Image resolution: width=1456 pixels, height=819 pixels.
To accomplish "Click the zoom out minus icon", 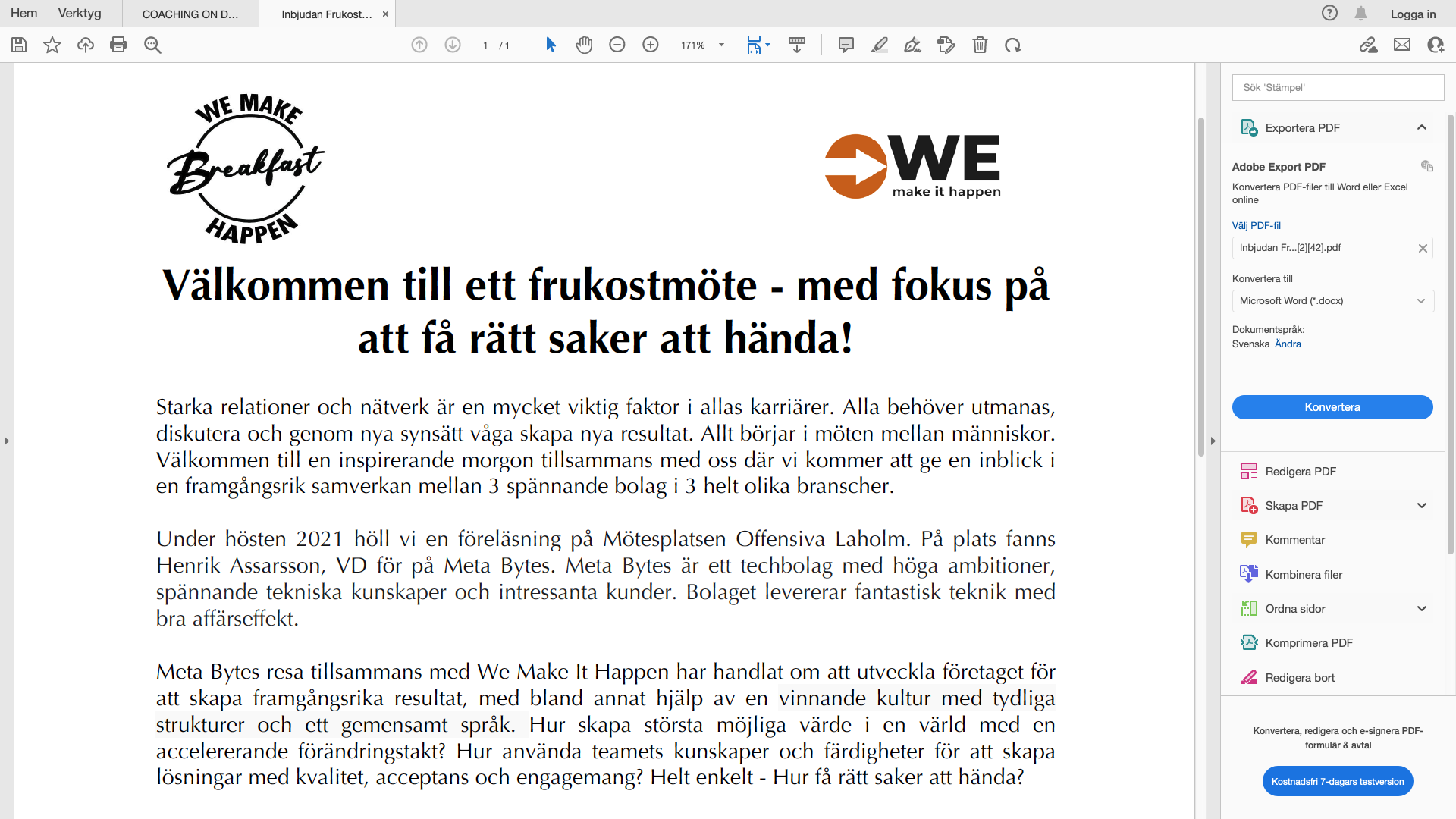I will (617, 45).
